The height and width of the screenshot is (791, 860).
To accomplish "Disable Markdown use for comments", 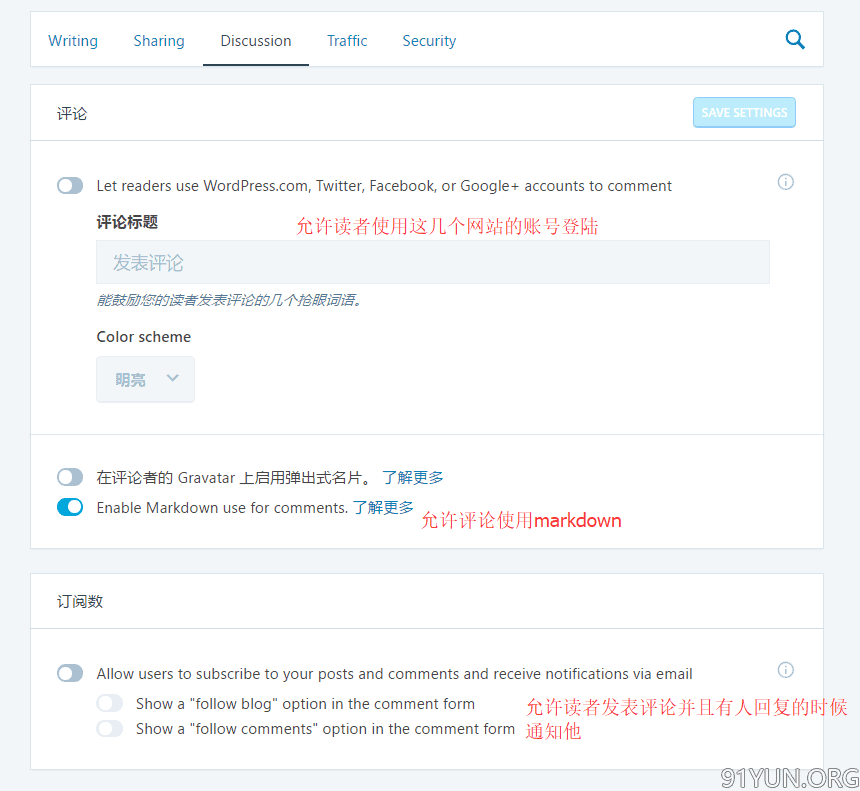I will click(70, 508).
